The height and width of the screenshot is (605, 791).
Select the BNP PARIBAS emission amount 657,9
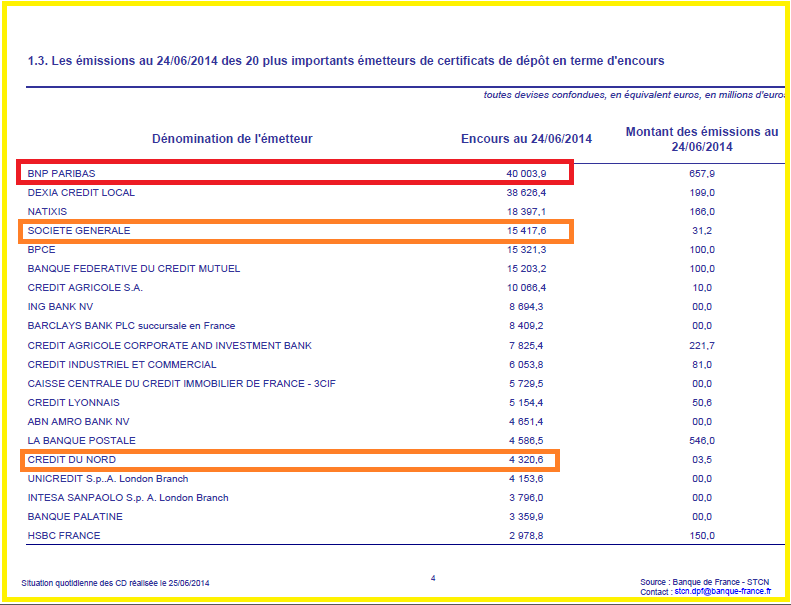click(x=702, y=174)
